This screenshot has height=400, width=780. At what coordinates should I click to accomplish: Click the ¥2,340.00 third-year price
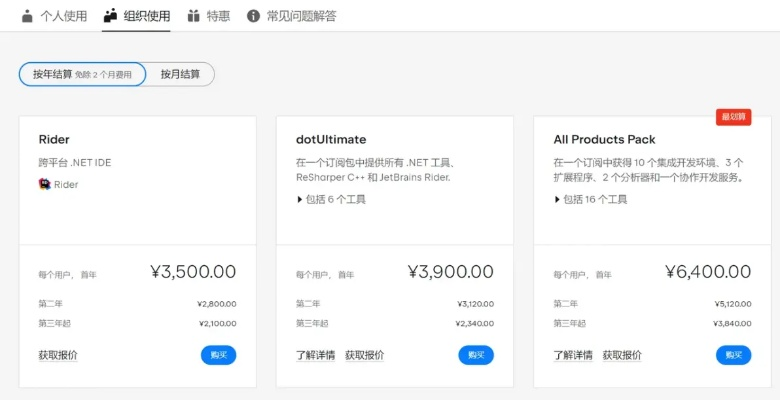pos(475,323)
